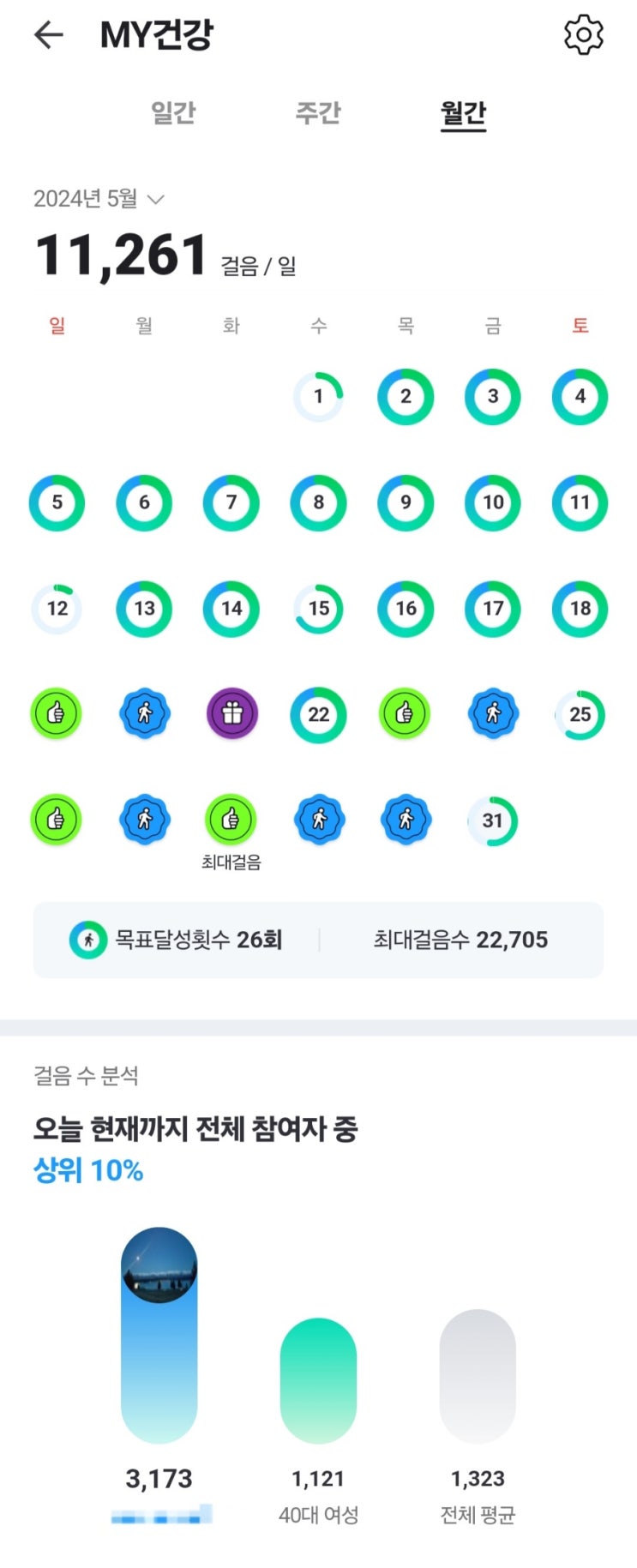Open day 22 step details
This screenshot has height=1568, width=637.
pos(318,714)
